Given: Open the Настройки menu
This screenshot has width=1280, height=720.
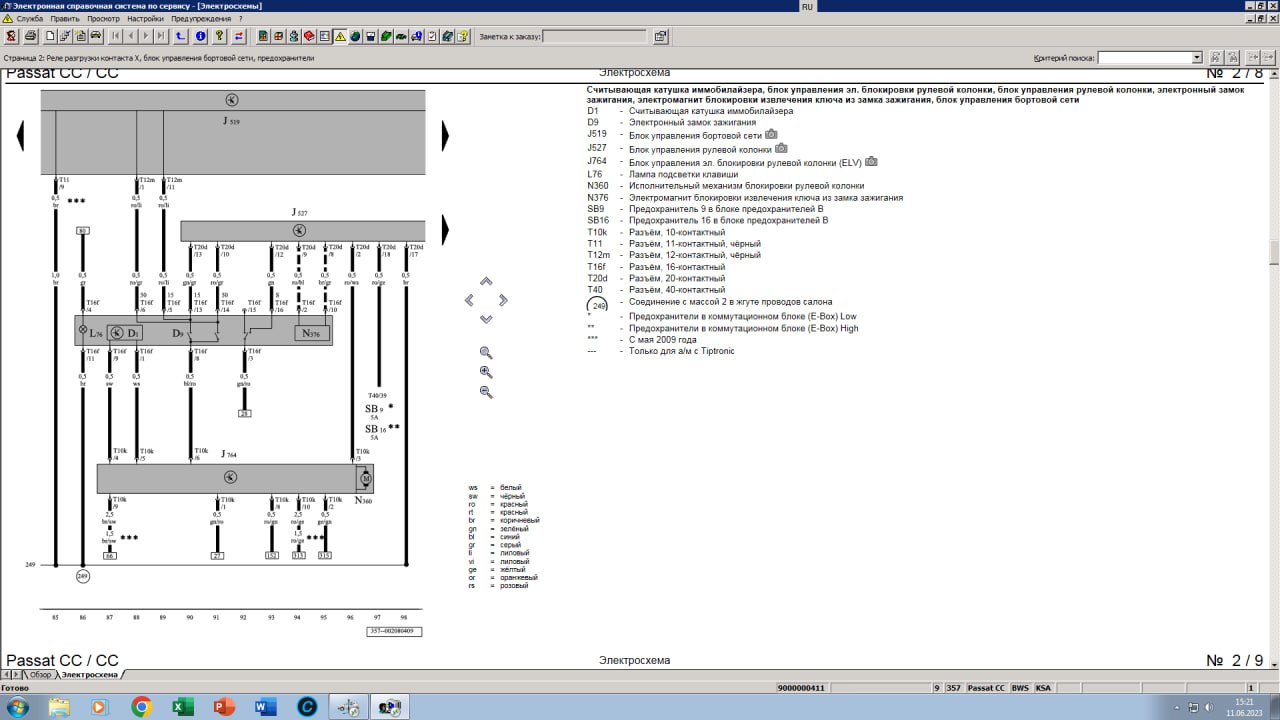Looking at the screenshot, I should point(145,18).
